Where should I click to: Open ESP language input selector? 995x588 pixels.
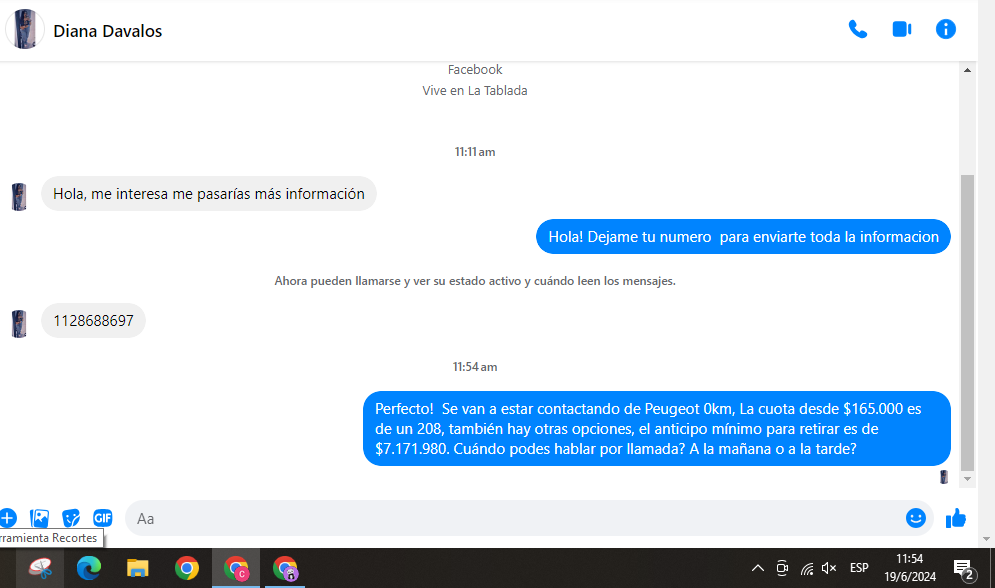[x=859, y=568]
